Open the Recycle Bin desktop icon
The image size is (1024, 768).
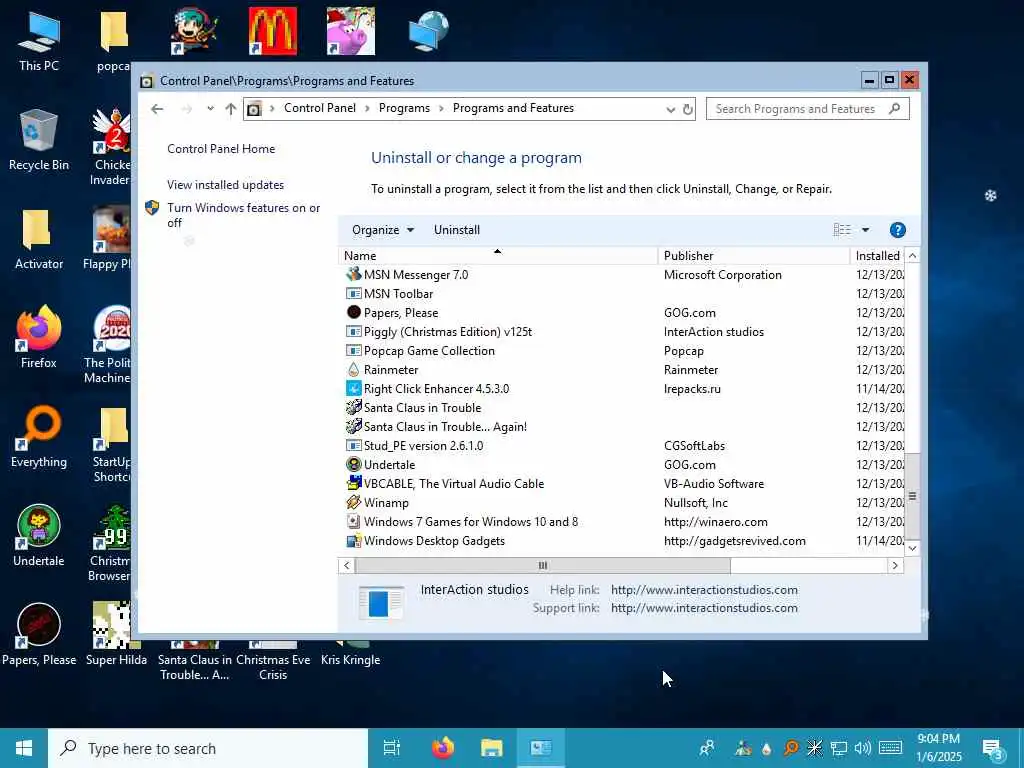coord(39,140)
